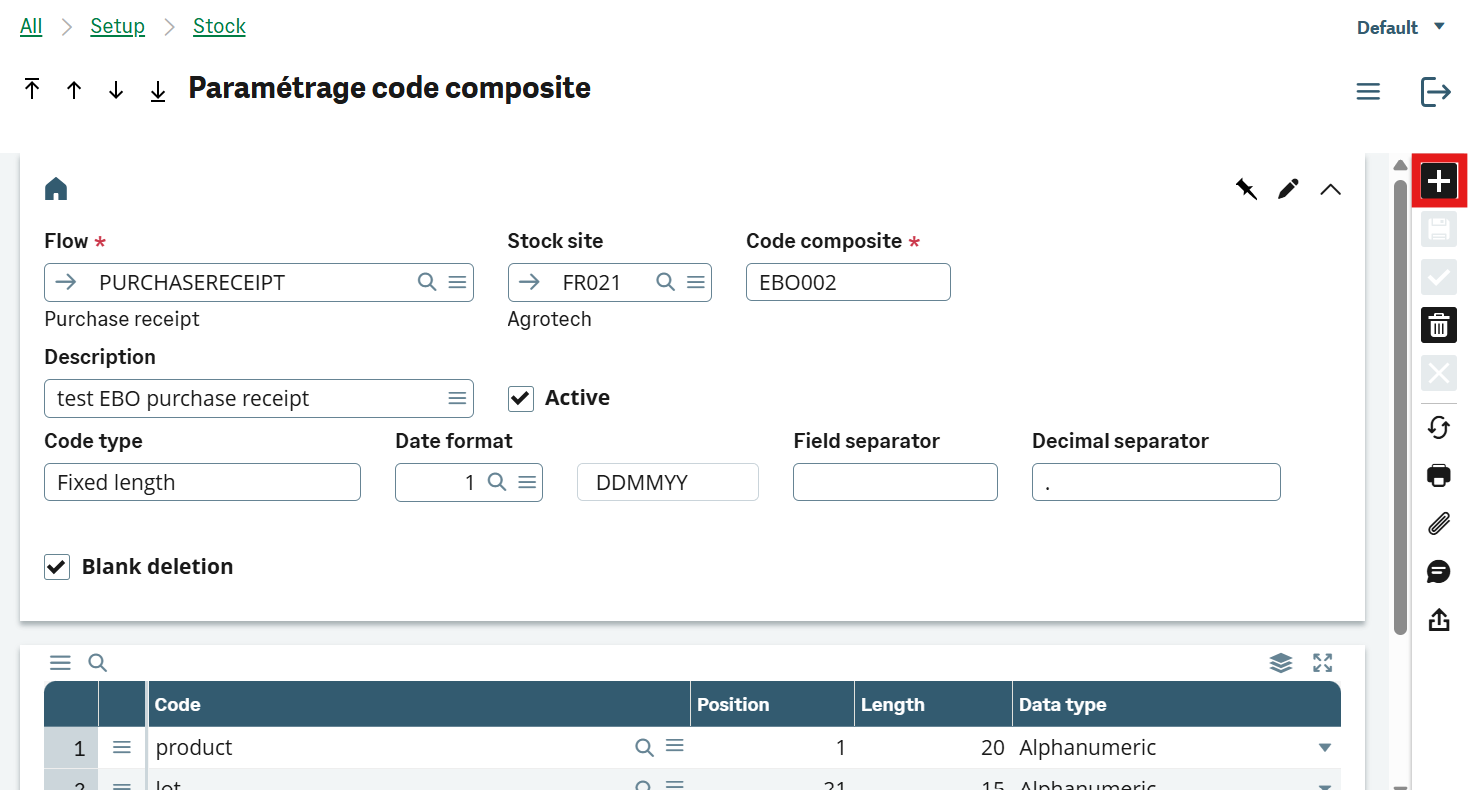The image size is (1468, 790).
Task: Attach a file using the paperclip icon
Action: [1438, 523]
